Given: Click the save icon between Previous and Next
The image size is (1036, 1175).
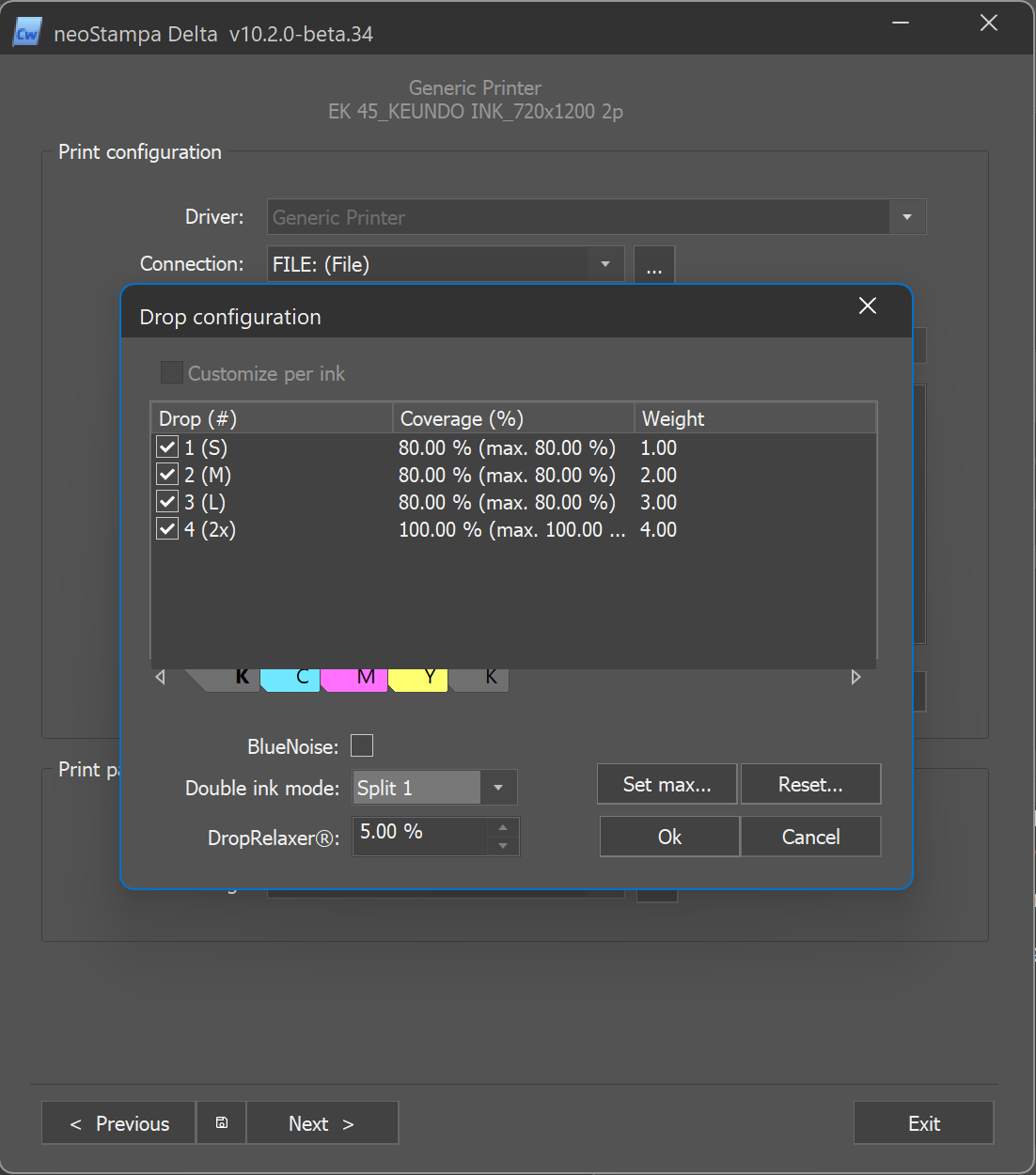Looking at the screenshot, I should pos(222,1122).
